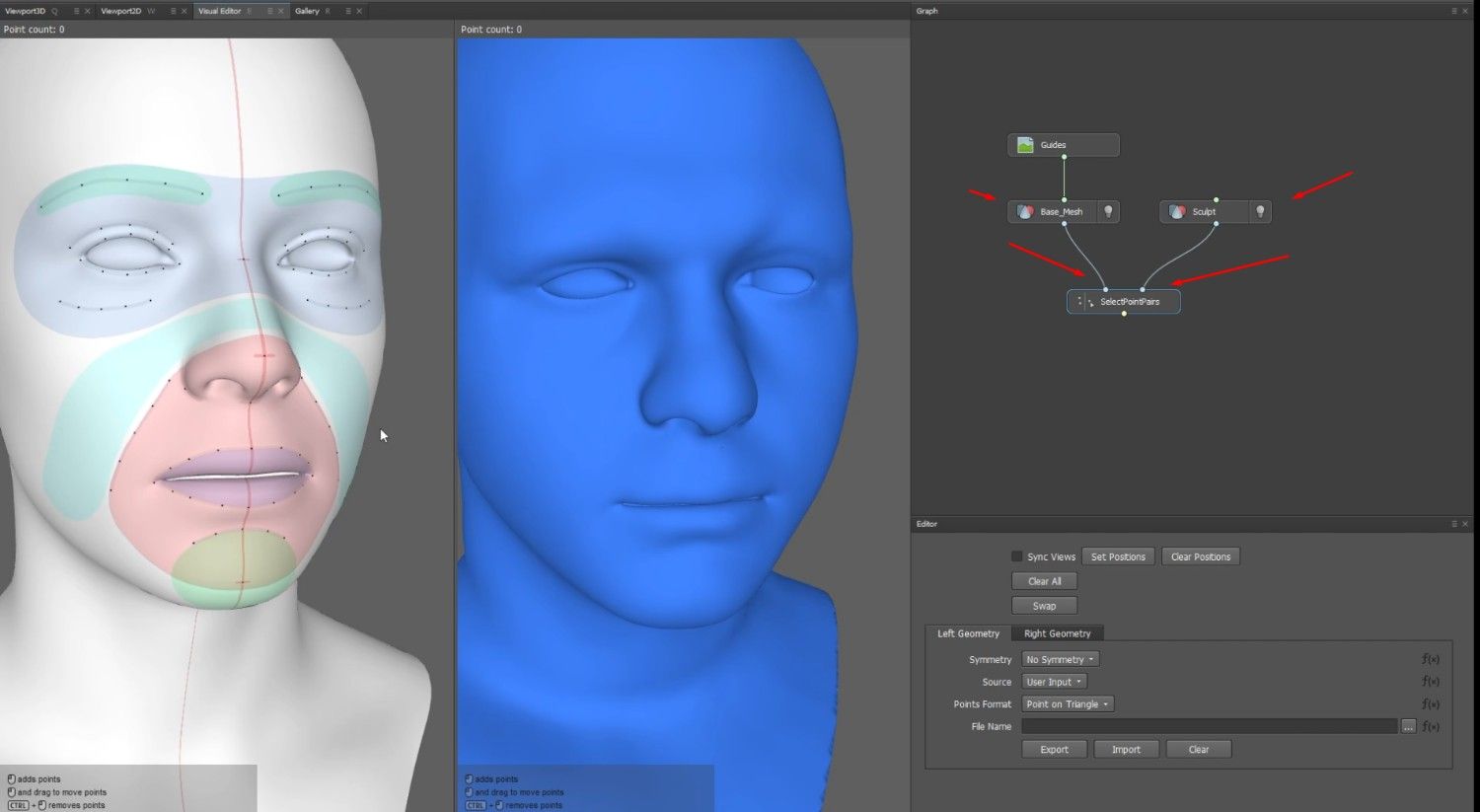Switch to the Gallery tab
The image size is (1480, 812).
tap(307, 11)
